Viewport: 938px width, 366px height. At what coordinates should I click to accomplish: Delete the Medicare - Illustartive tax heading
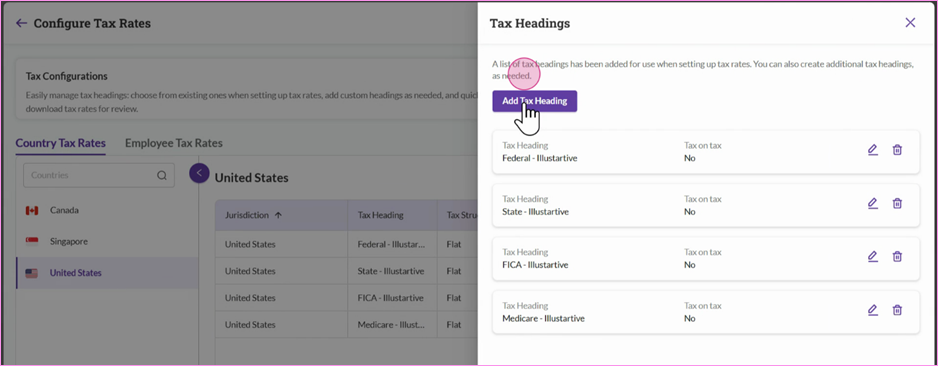897,310
